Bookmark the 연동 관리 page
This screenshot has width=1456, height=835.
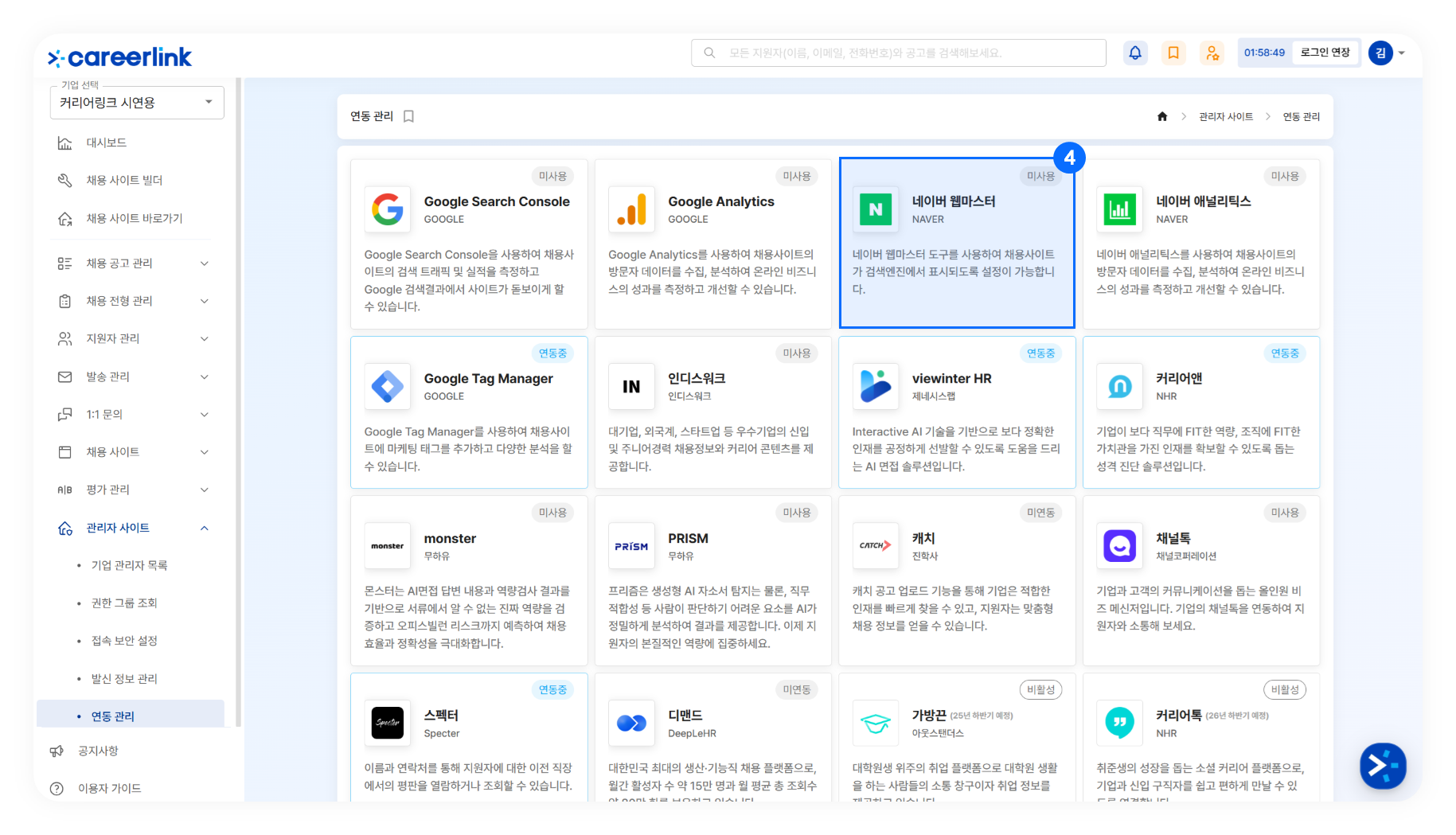(409, 116)
